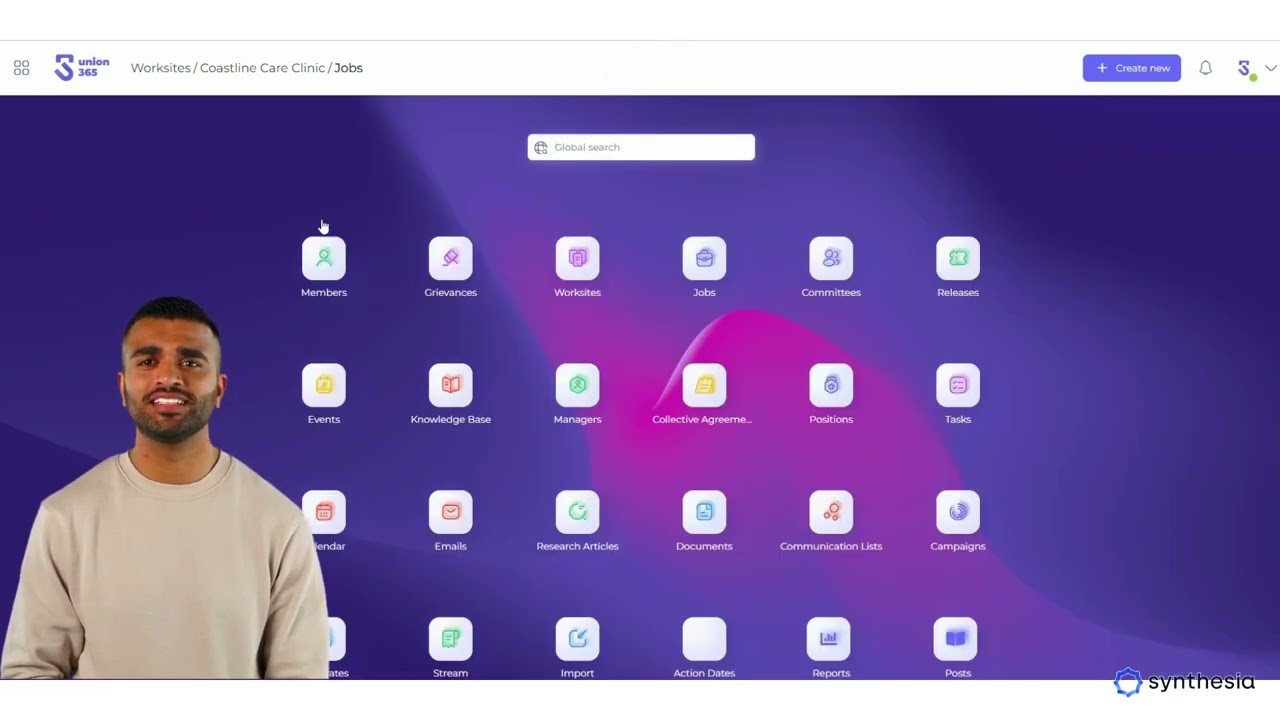Click the Global search field
1280x720 pixels.
[x=641, y=147]
